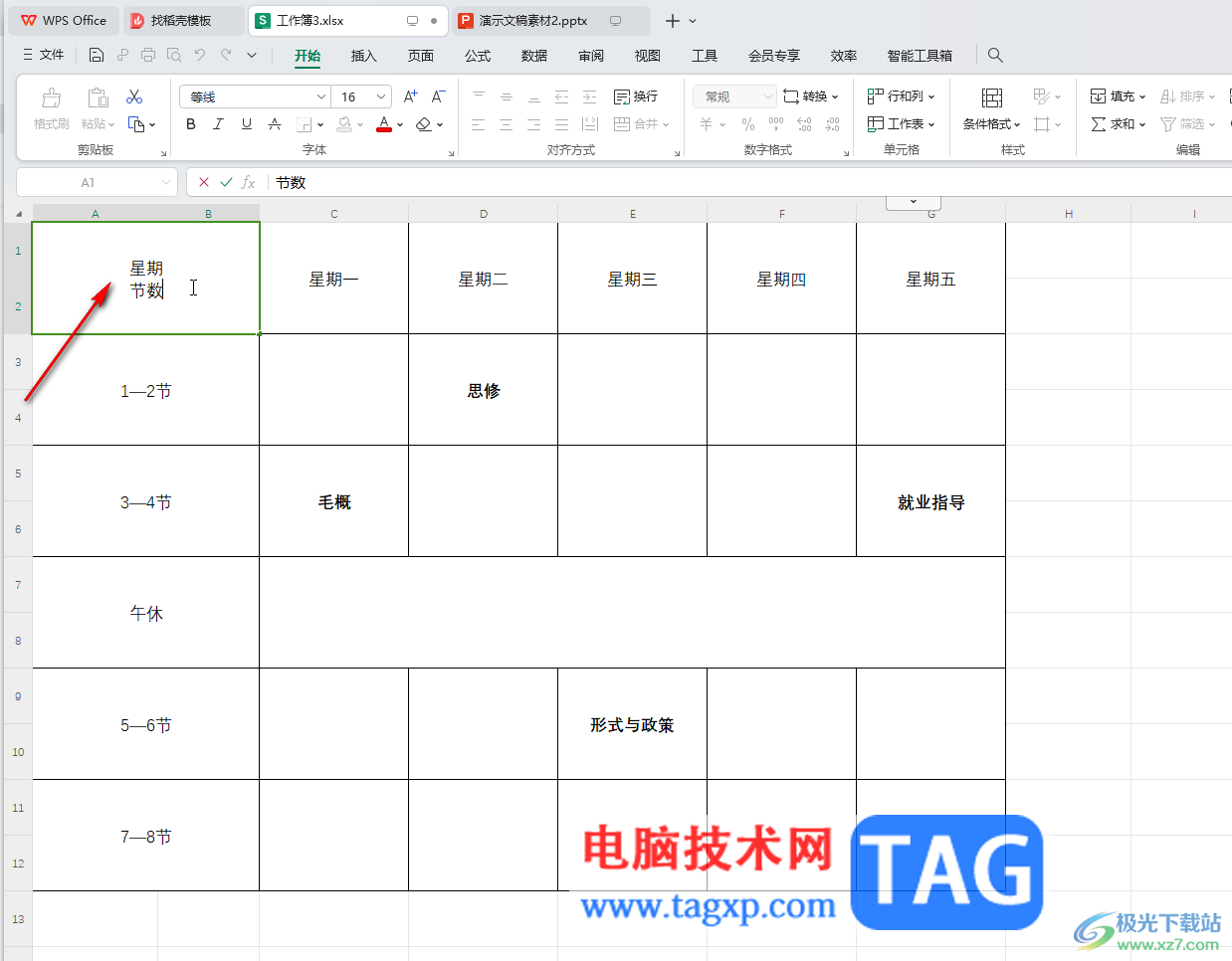Image resolution: width=1232 pixels, height=961 pixels.
Task: Click the Save icon in quick access bar
Action: [97, 55]
